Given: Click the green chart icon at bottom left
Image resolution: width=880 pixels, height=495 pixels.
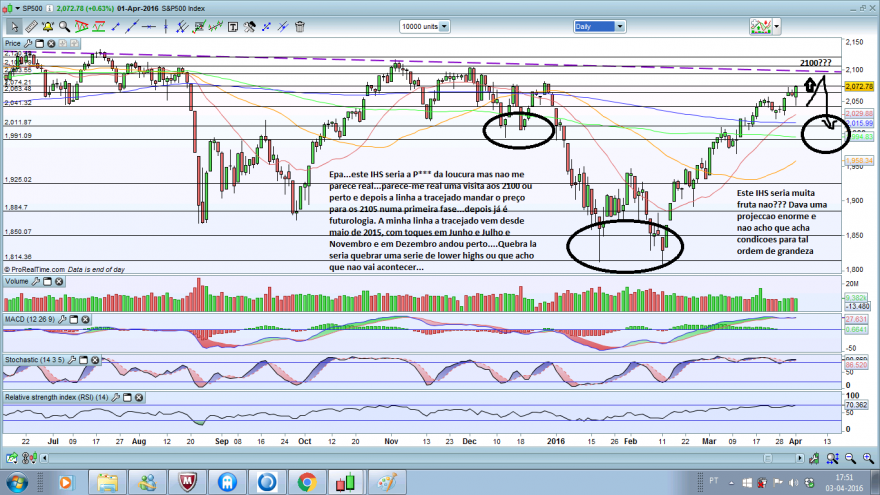Looking at the screenshot, I should (x=11, y=459).
